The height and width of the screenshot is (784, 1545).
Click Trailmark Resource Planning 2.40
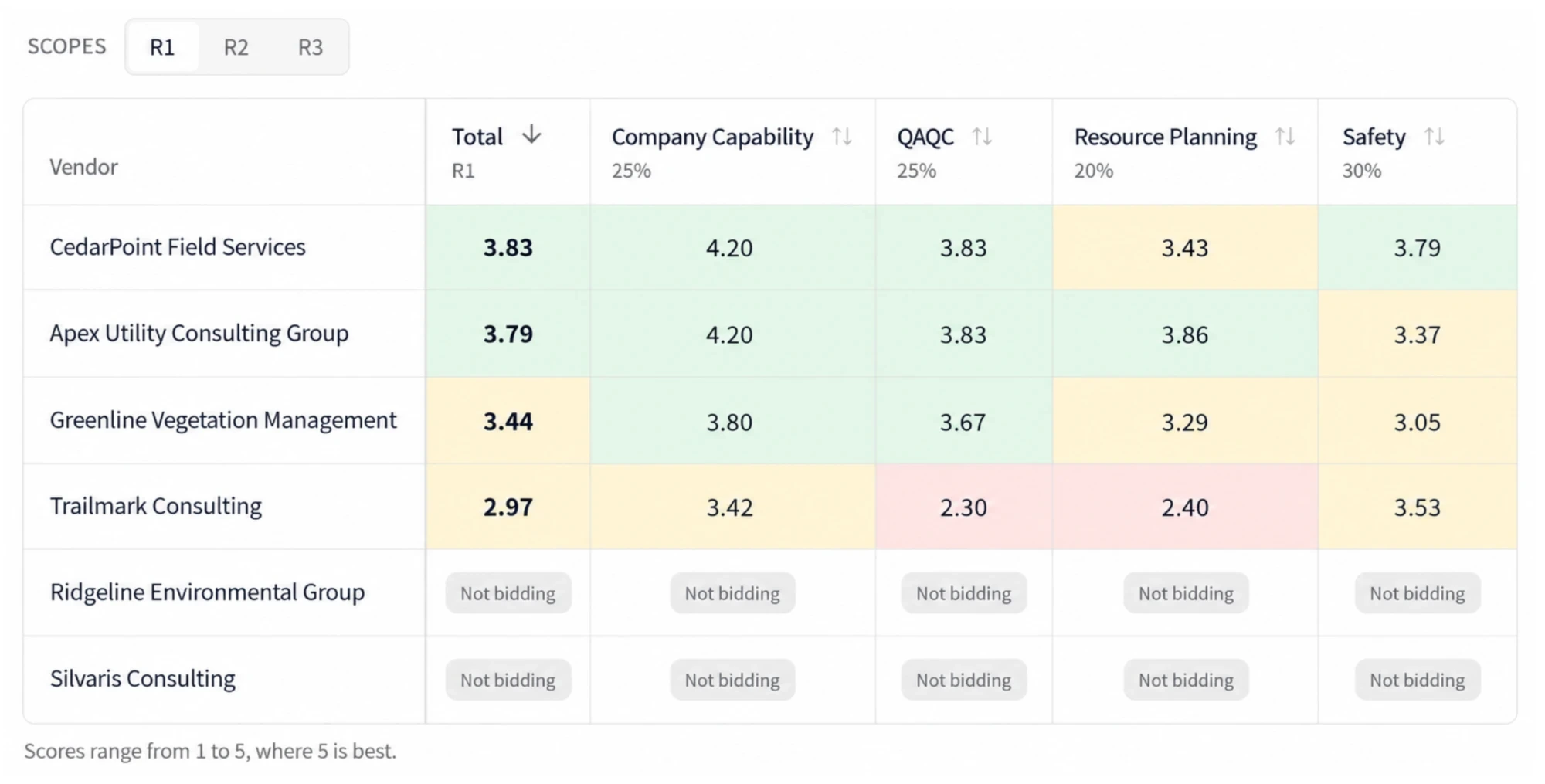click(1185, 507)
